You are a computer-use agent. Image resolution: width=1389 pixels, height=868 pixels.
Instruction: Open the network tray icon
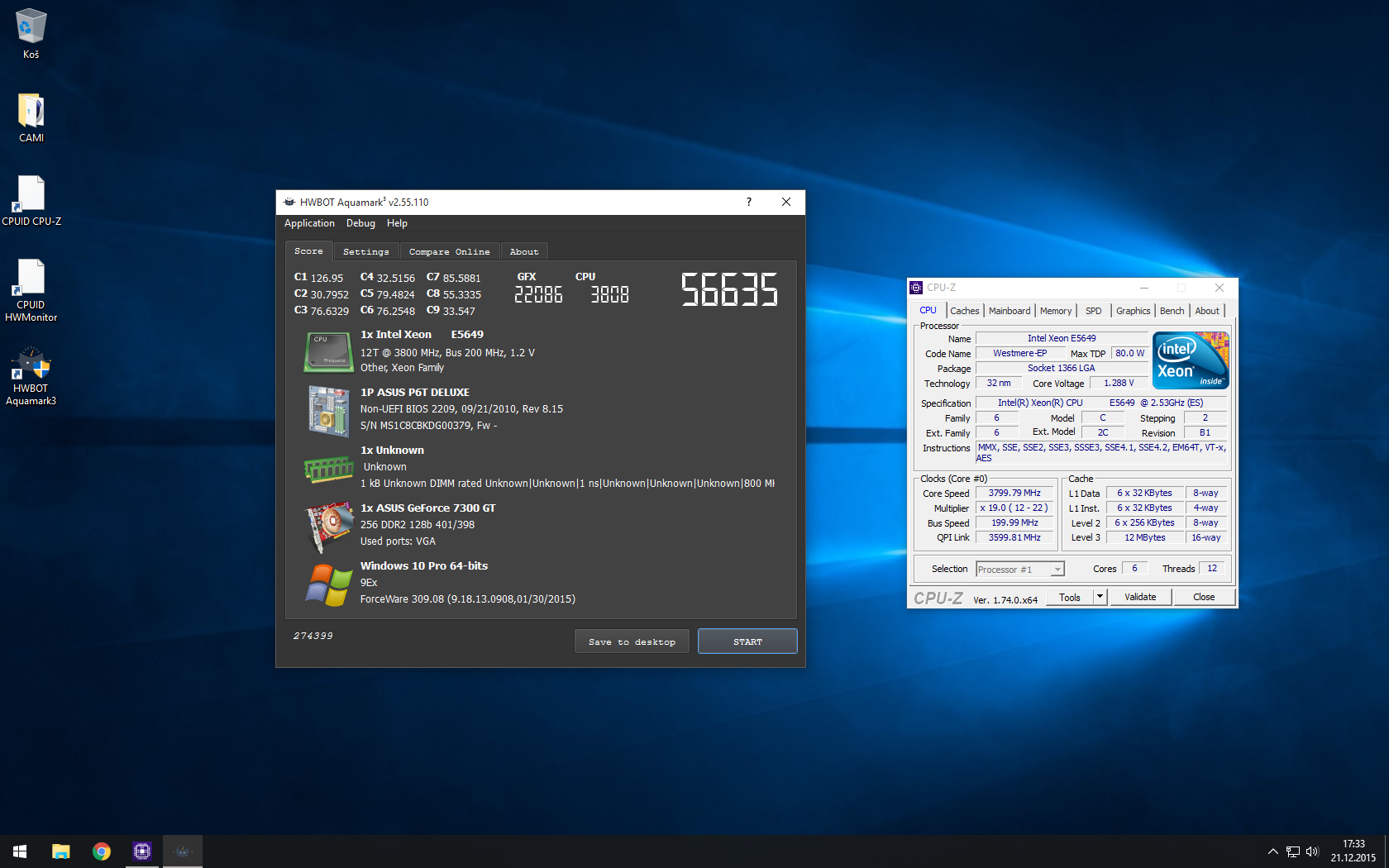1293,851
